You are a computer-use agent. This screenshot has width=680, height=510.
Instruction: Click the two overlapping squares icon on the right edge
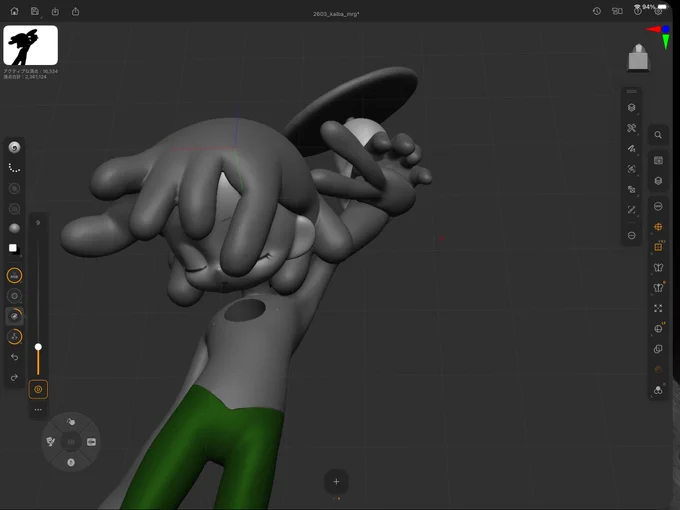[658, 349]
